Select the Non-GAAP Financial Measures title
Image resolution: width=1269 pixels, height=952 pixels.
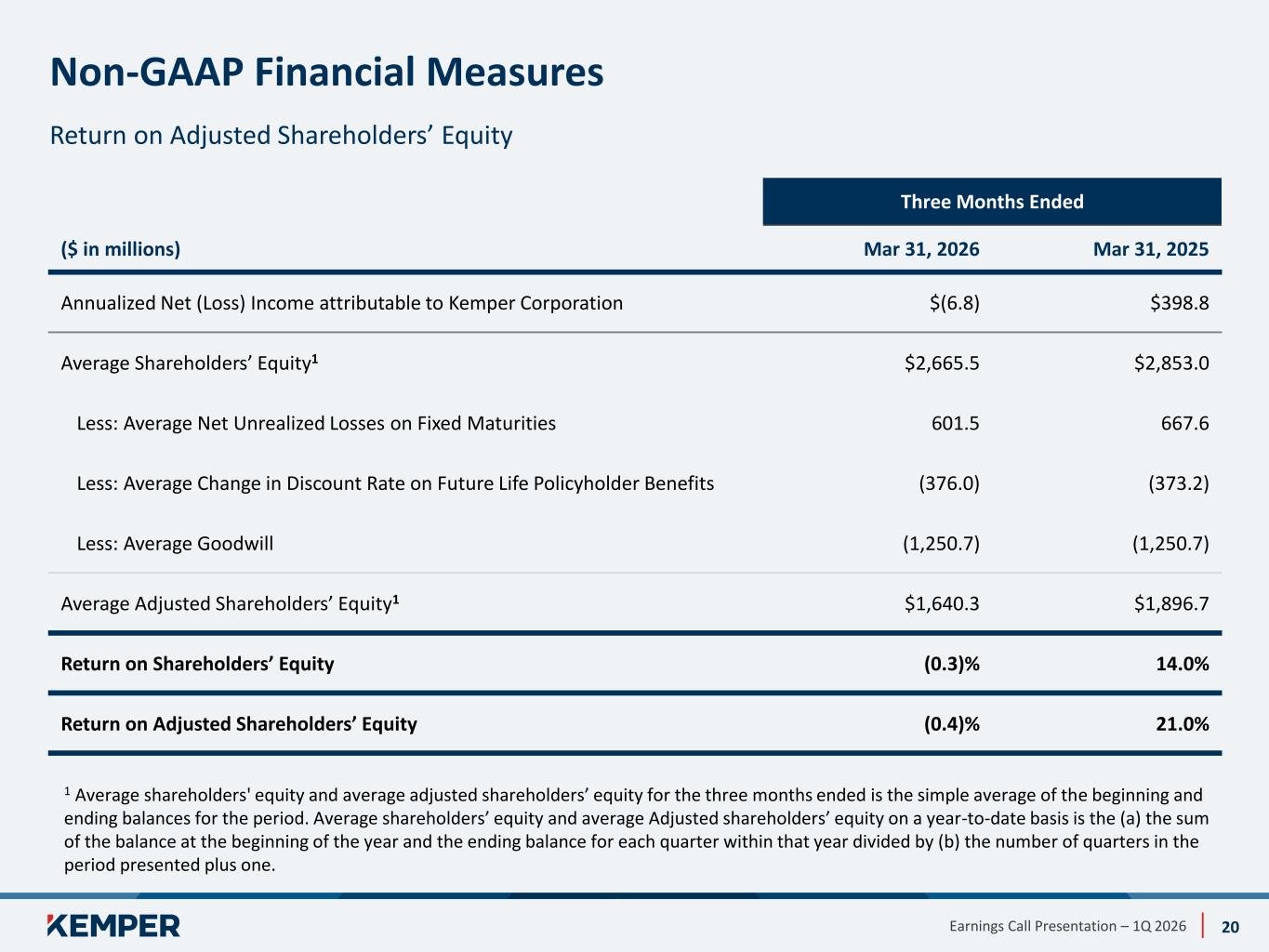326,73
